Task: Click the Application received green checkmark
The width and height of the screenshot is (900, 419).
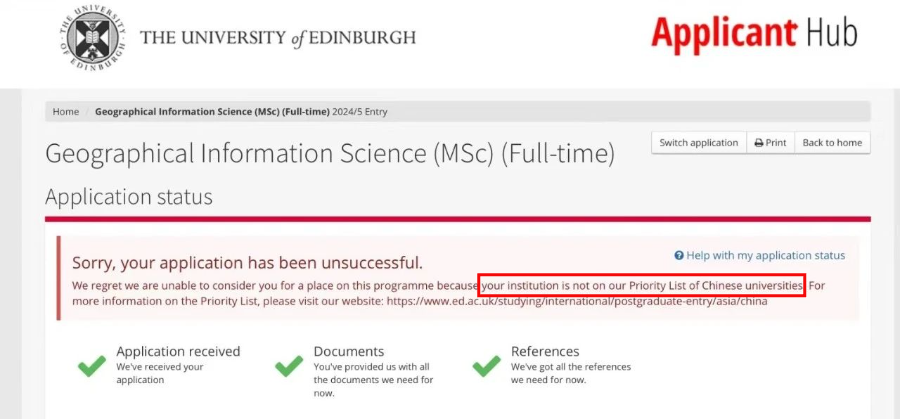Action: pyautogui.click(x=92, y=366)
